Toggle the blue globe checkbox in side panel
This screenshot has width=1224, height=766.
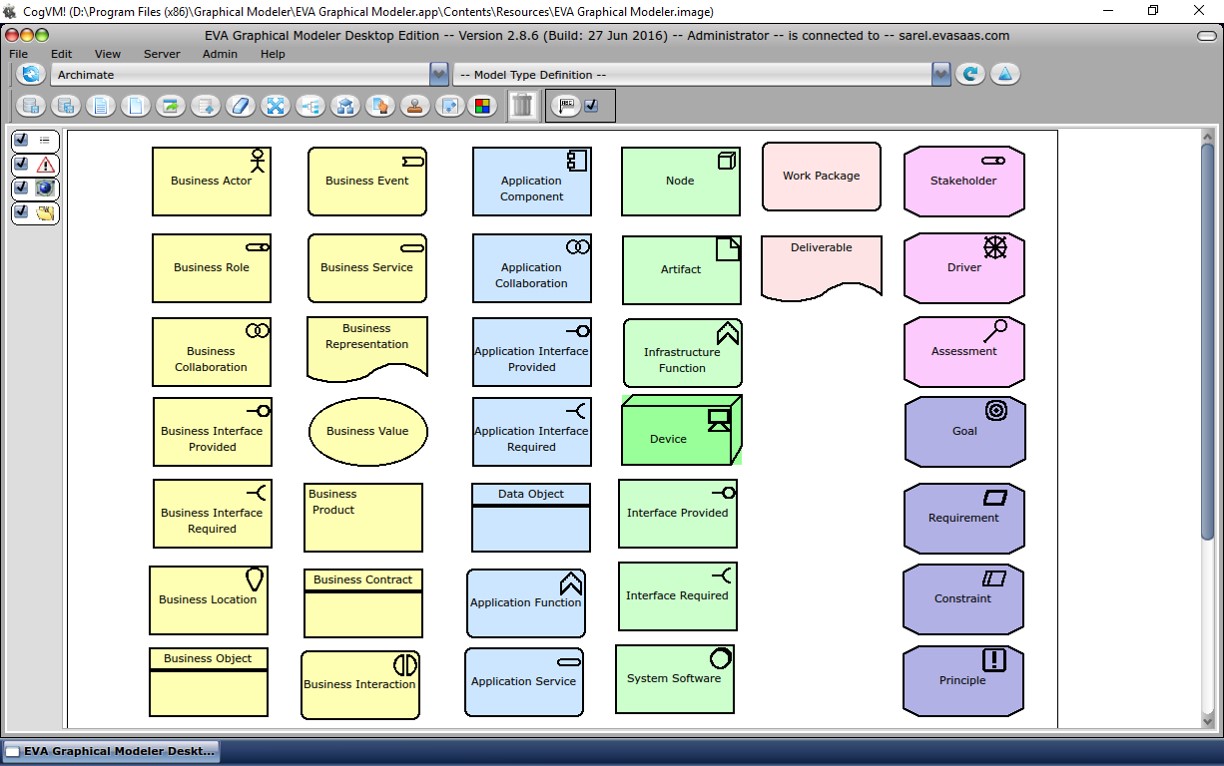pos(20,188)
